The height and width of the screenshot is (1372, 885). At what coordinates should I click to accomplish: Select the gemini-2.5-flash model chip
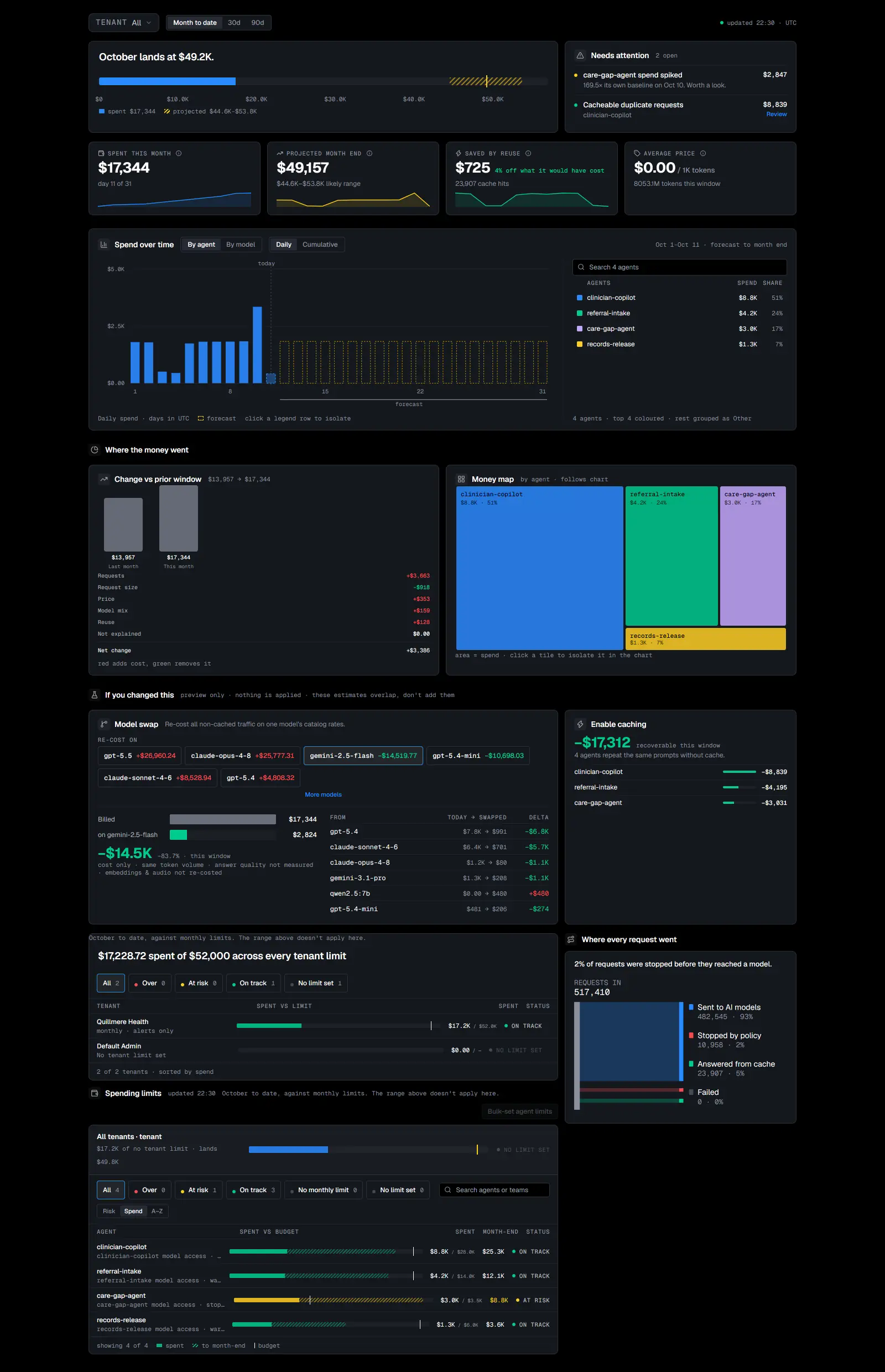(x=363, y=756)
